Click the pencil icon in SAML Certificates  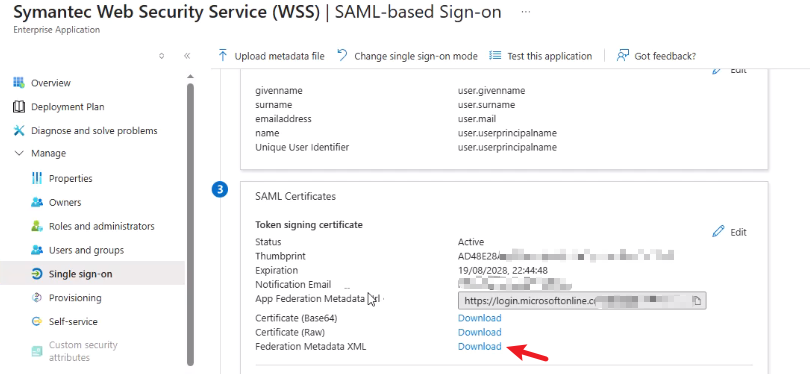[x=718, y=231]
